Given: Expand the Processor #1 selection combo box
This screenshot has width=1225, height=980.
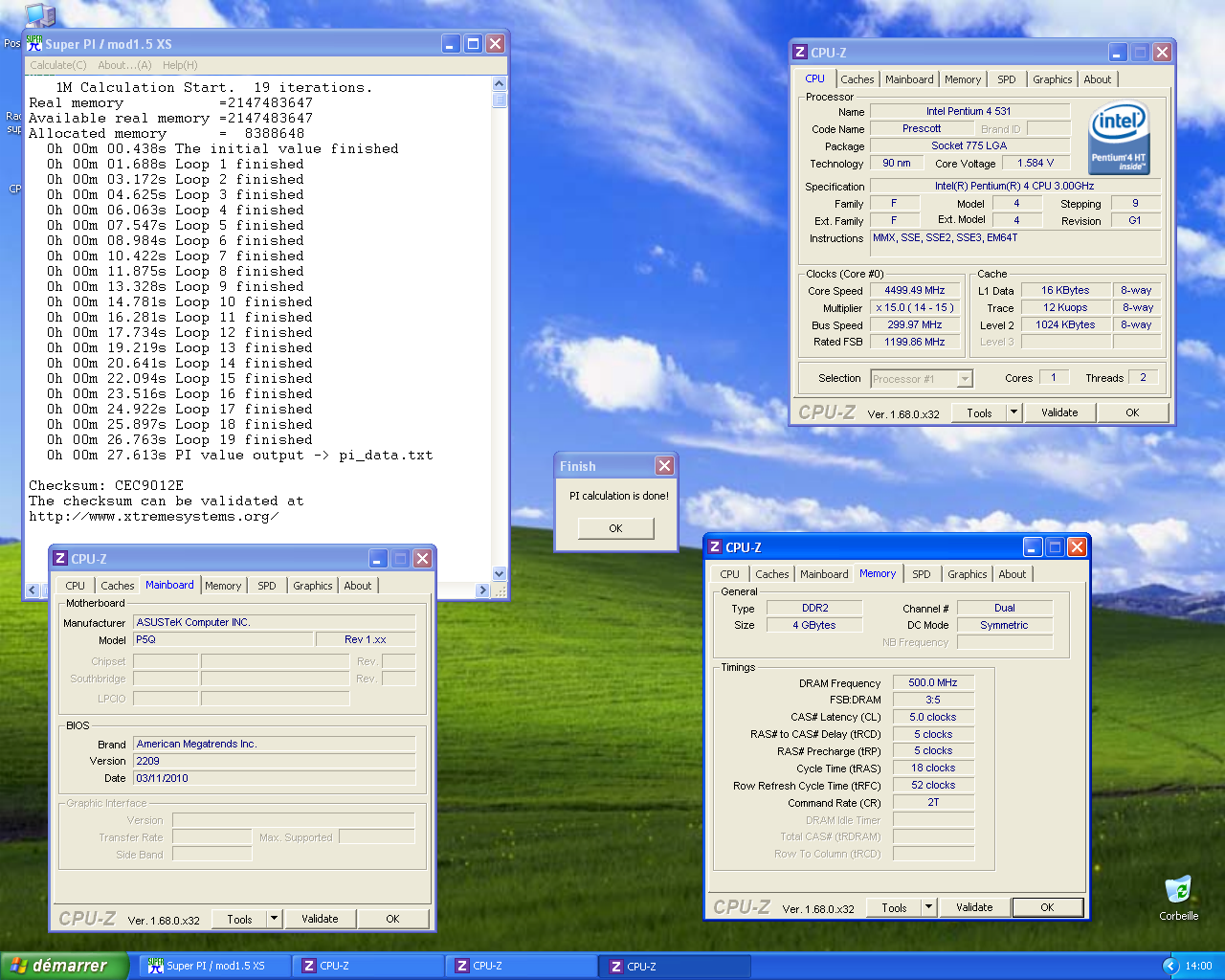Looking at the screenshot, I should coord(965,379).
